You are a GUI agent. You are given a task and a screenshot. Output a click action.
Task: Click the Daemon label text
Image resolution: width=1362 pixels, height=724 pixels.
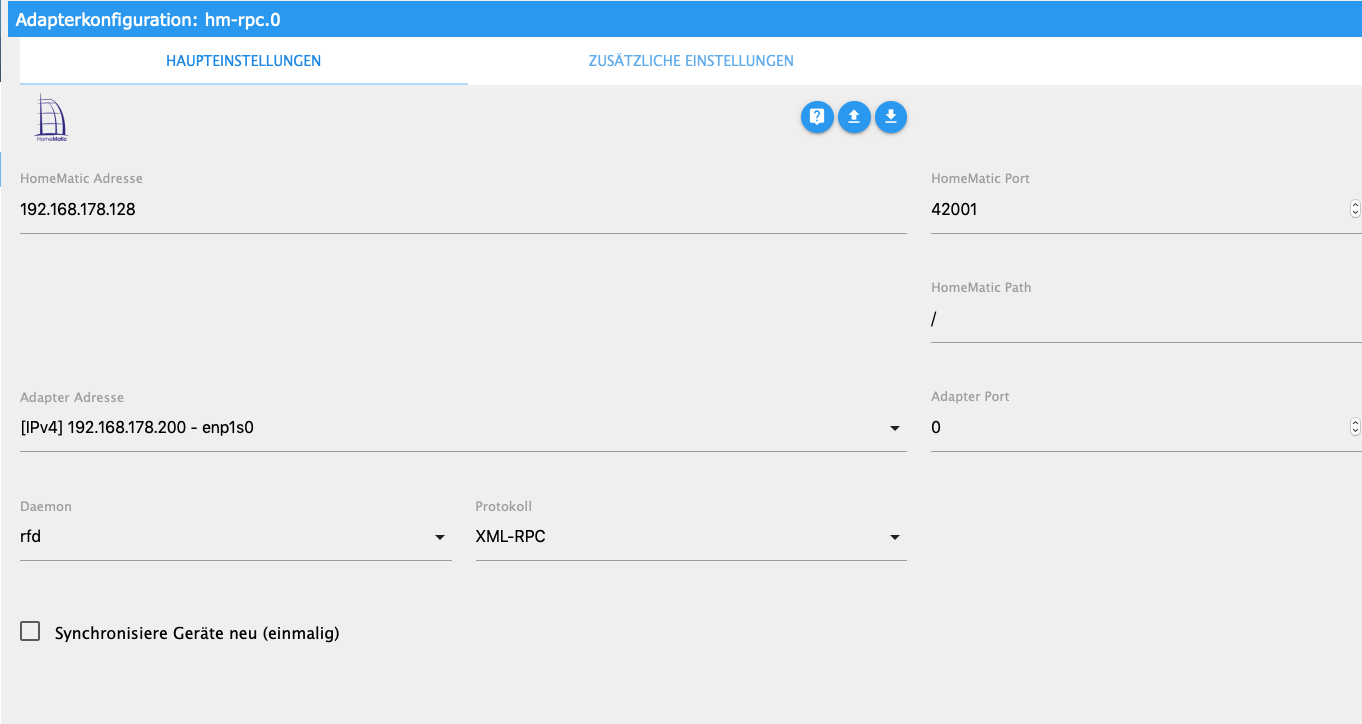click(x=46, y=506)
